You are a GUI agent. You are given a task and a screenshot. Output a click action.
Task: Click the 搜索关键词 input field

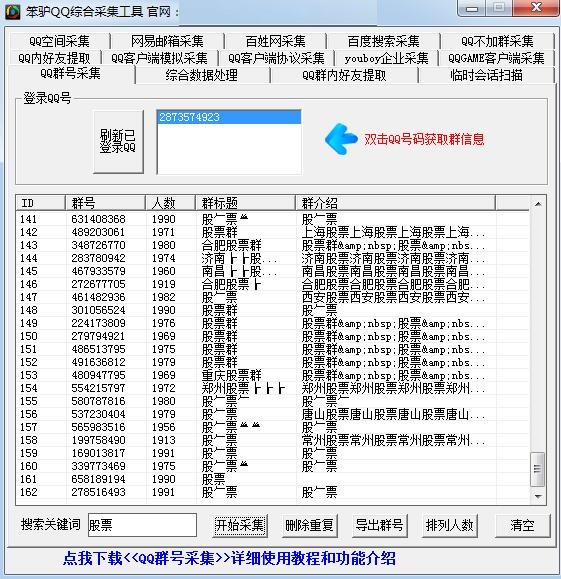142,525
